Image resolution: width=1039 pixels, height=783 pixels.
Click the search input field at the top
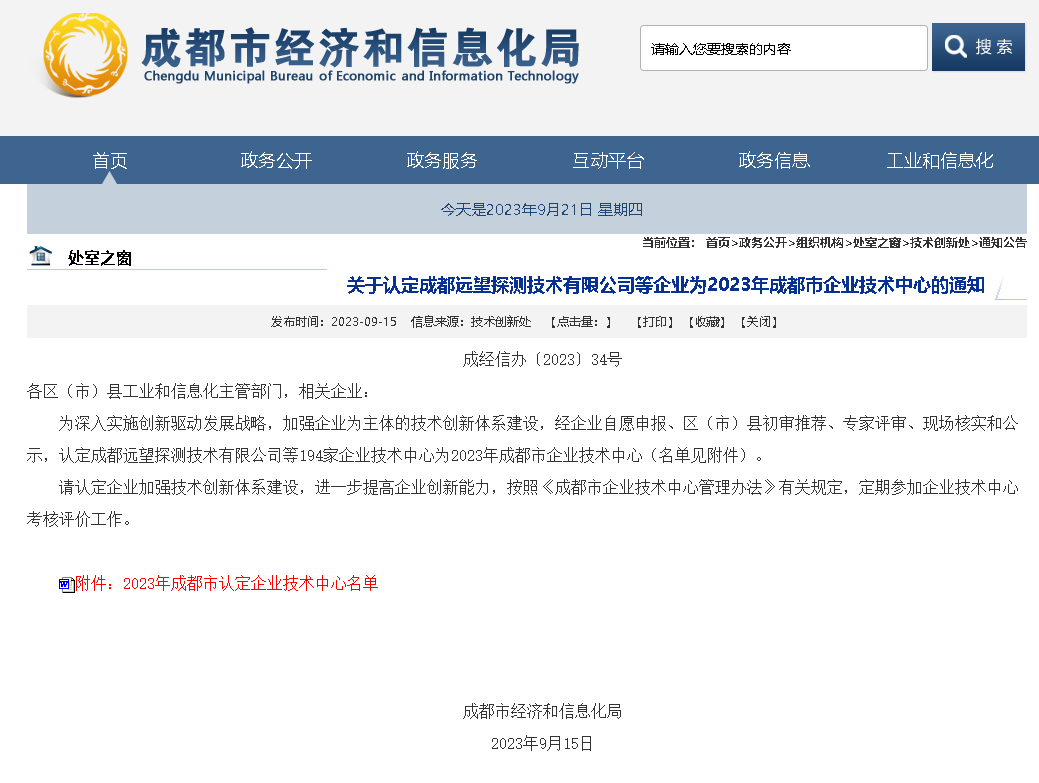783,46
